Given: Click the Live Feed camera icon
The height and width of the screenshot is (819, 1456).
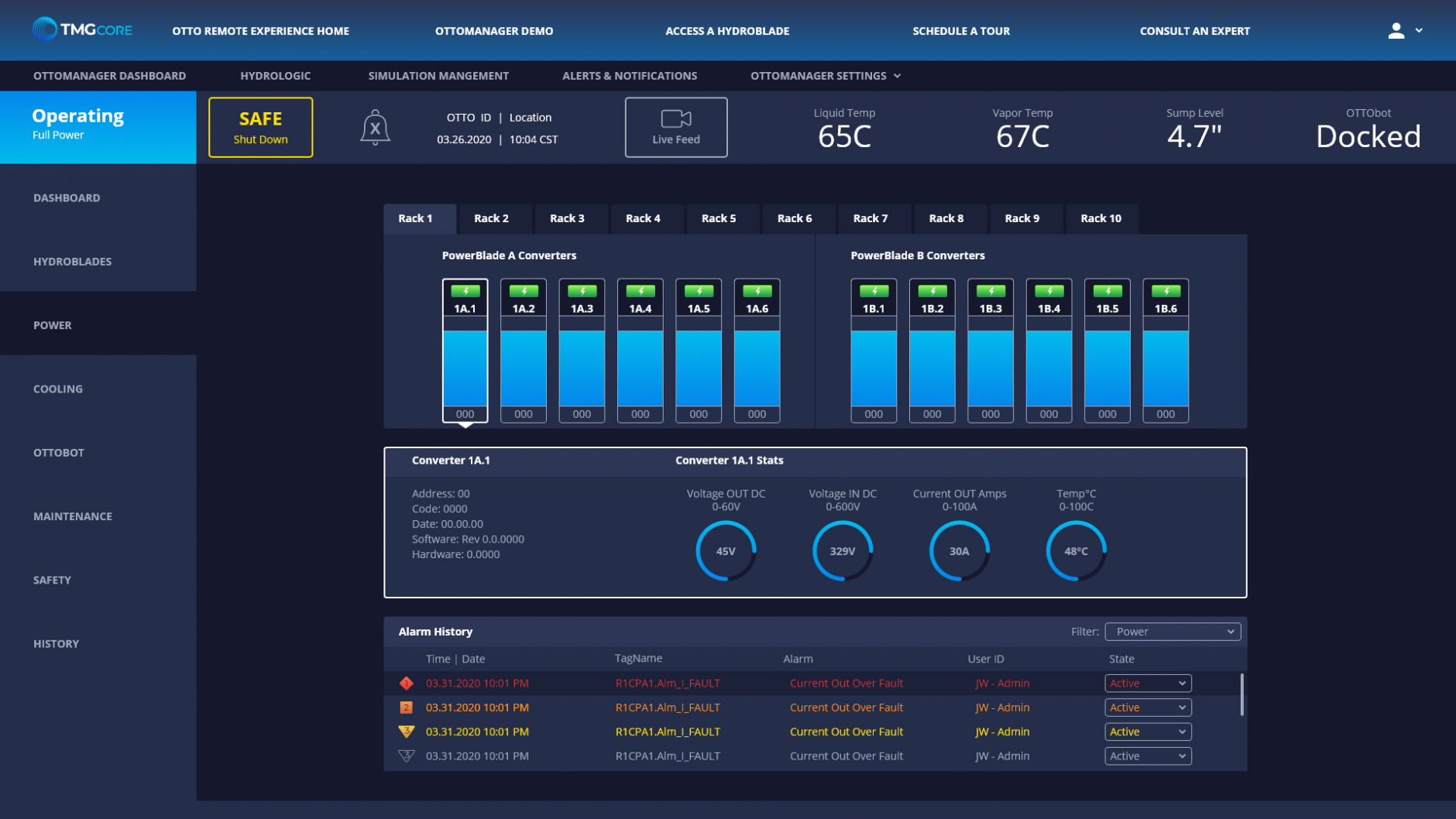Looking at the screenshot, I should (675, 118).
